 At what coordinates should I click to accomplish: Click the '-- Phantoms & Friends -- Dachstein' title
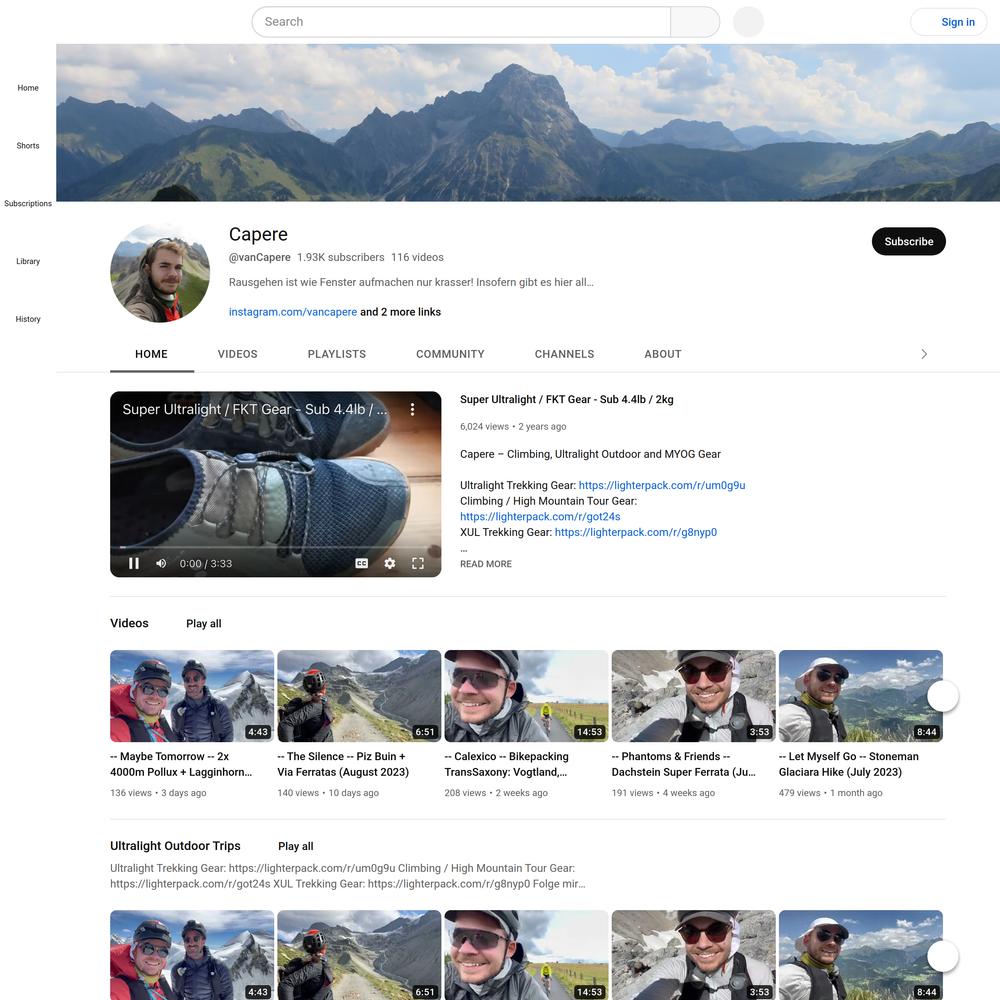(684, 764)
